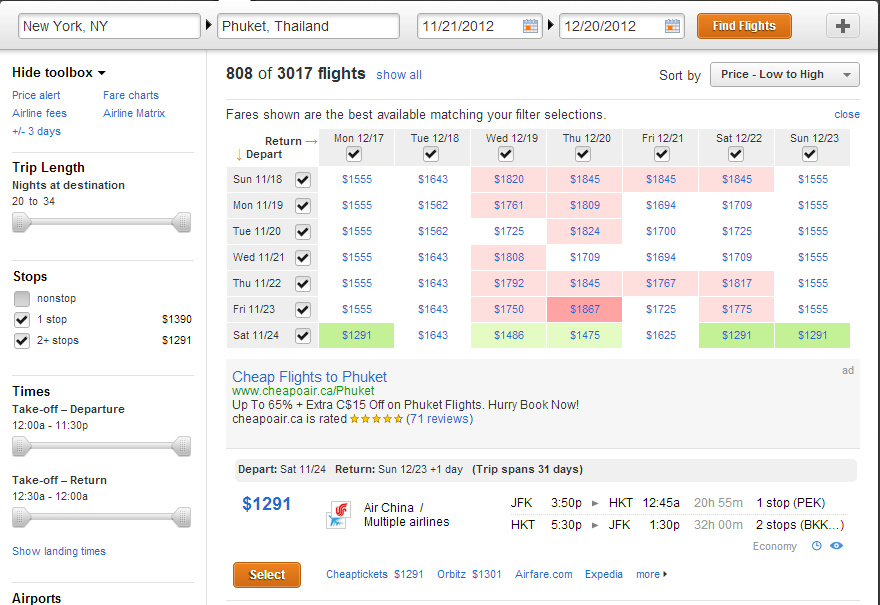Click the +/- 3 days link
Viewport: 880px width, 605px height.
click(36, 131)
